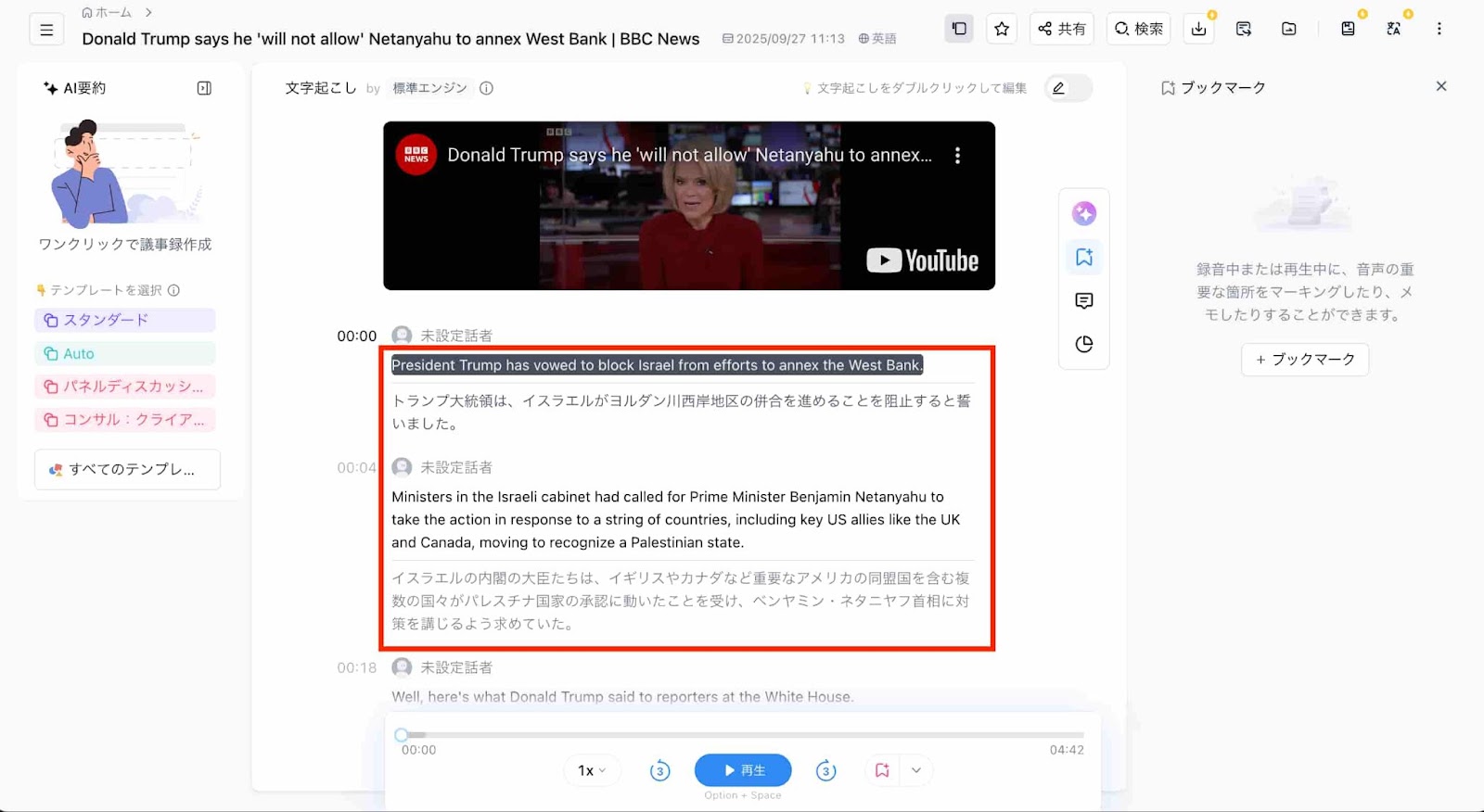Click the 標準エンジン engine label

[429, 88]
